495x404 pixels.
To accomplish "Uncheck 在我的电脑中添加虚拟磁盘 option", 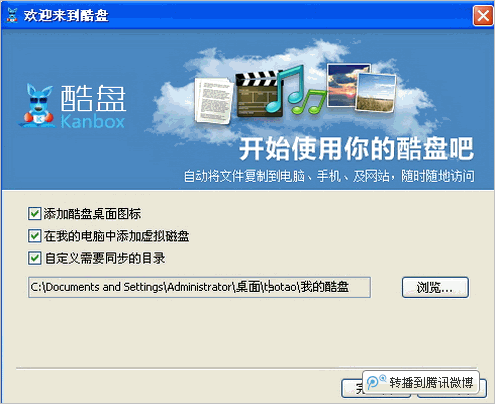I will coord(35,236).
